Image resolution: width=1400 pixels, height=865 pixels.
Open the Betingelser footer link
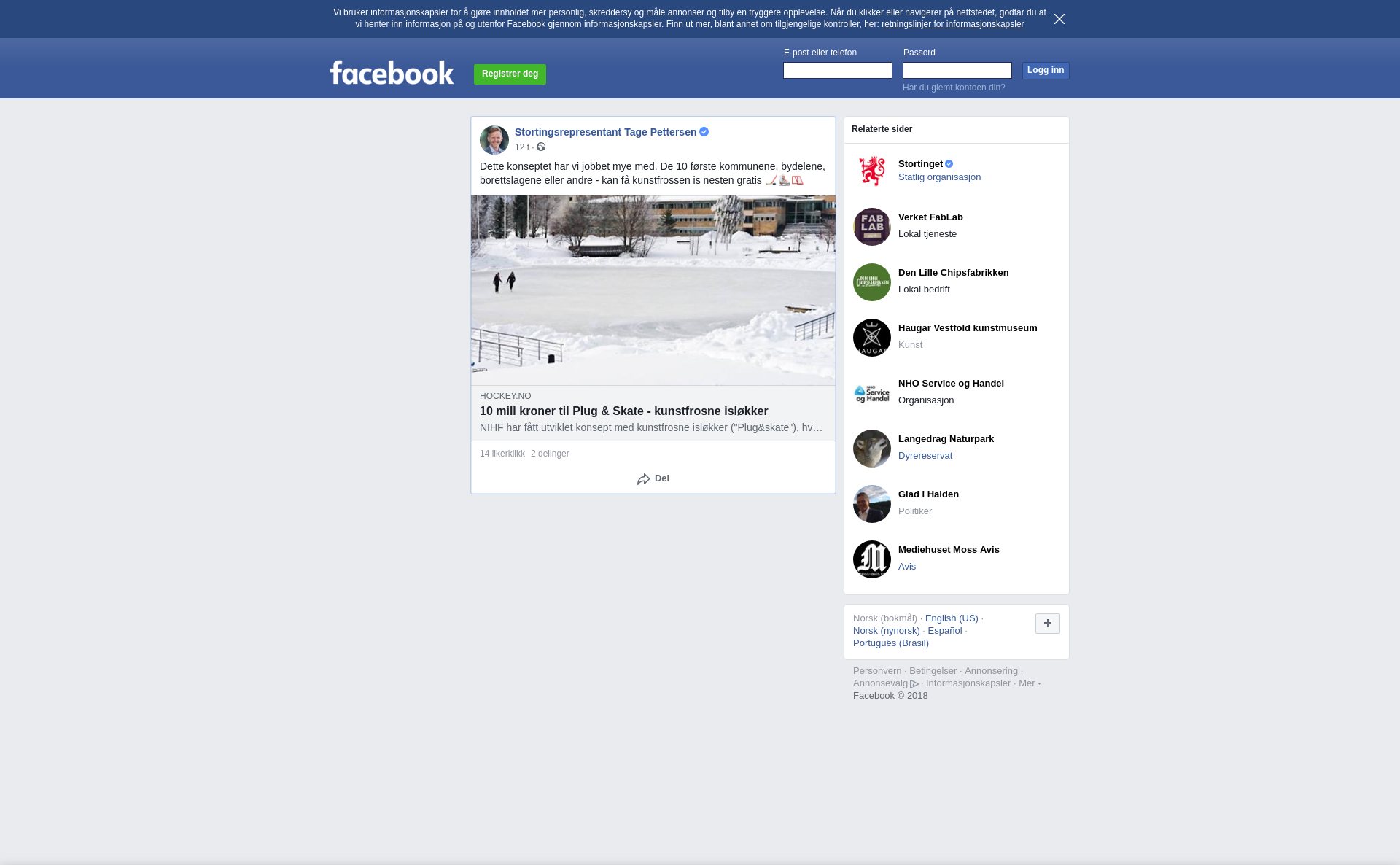(x=933, y=671)
